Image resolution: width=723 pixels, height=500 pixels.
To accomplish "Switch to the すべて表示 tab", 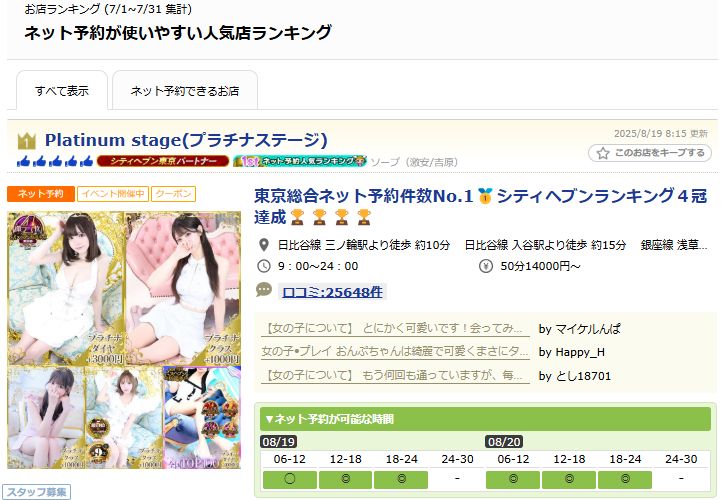I will pyautogui.click(x=62, y=90).
